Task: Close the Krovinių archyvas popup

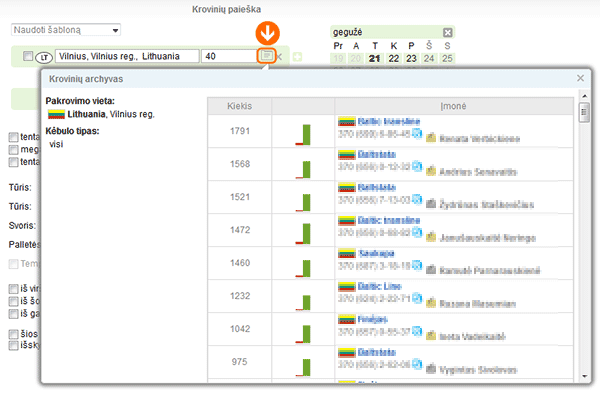Action: 580,78
